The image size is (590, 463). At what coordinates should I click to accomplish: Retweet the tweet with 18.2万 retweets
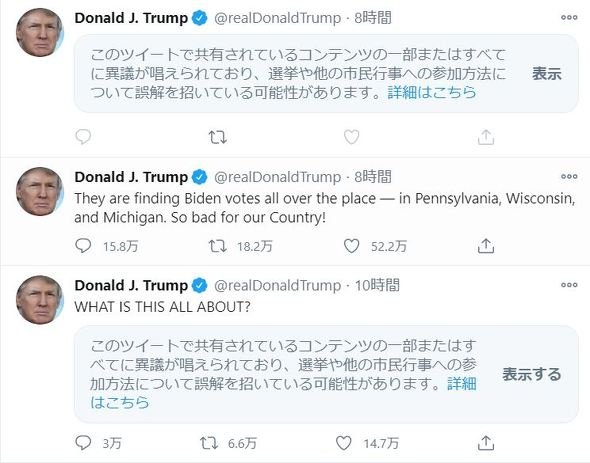click(x=218, y=246)
